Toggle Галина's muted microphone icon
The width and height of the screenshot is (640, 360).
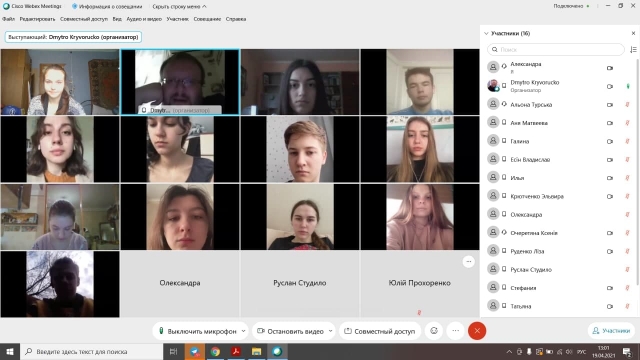click(627, 141)
